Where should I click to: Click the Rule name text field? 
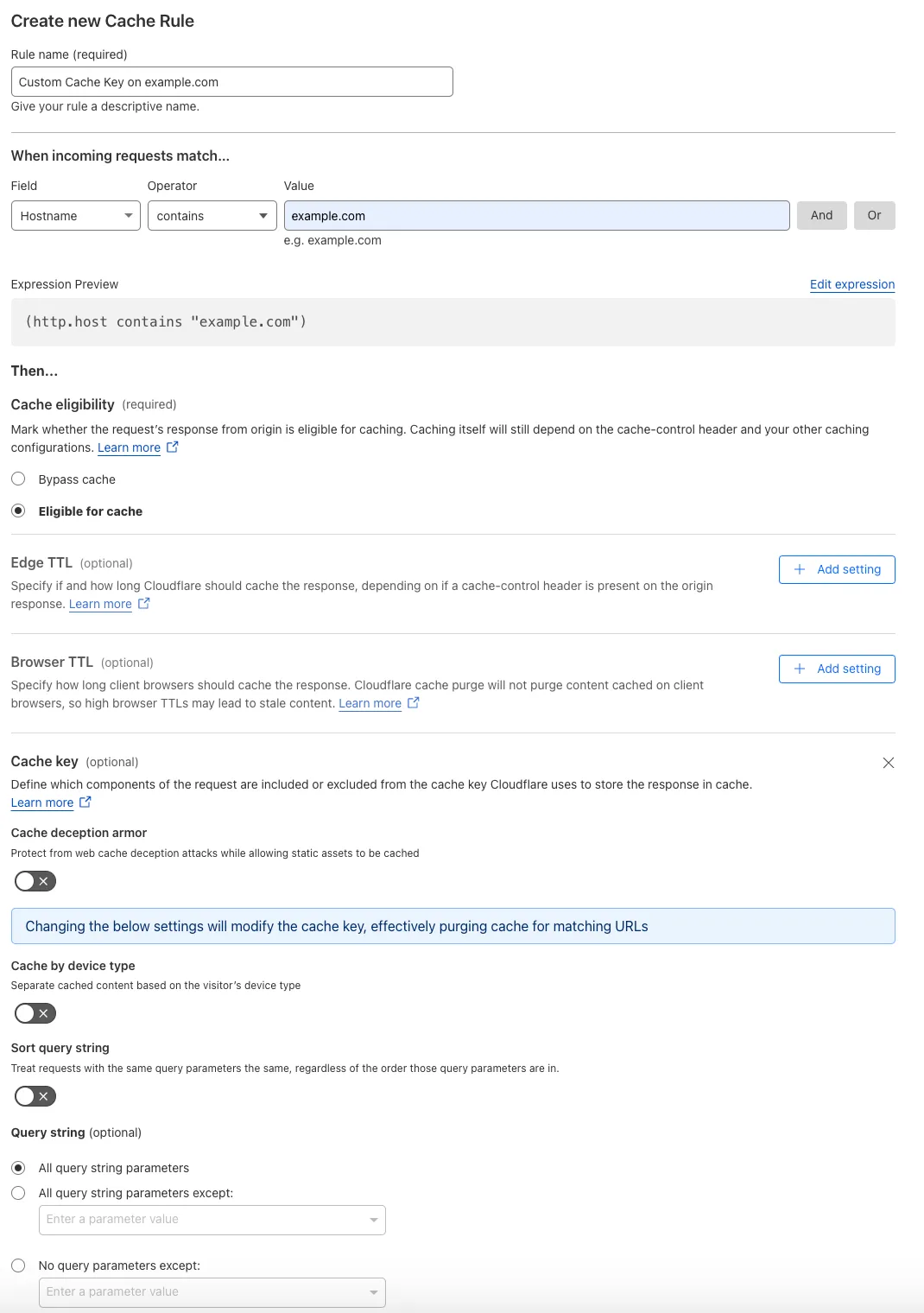click(231, 82)
